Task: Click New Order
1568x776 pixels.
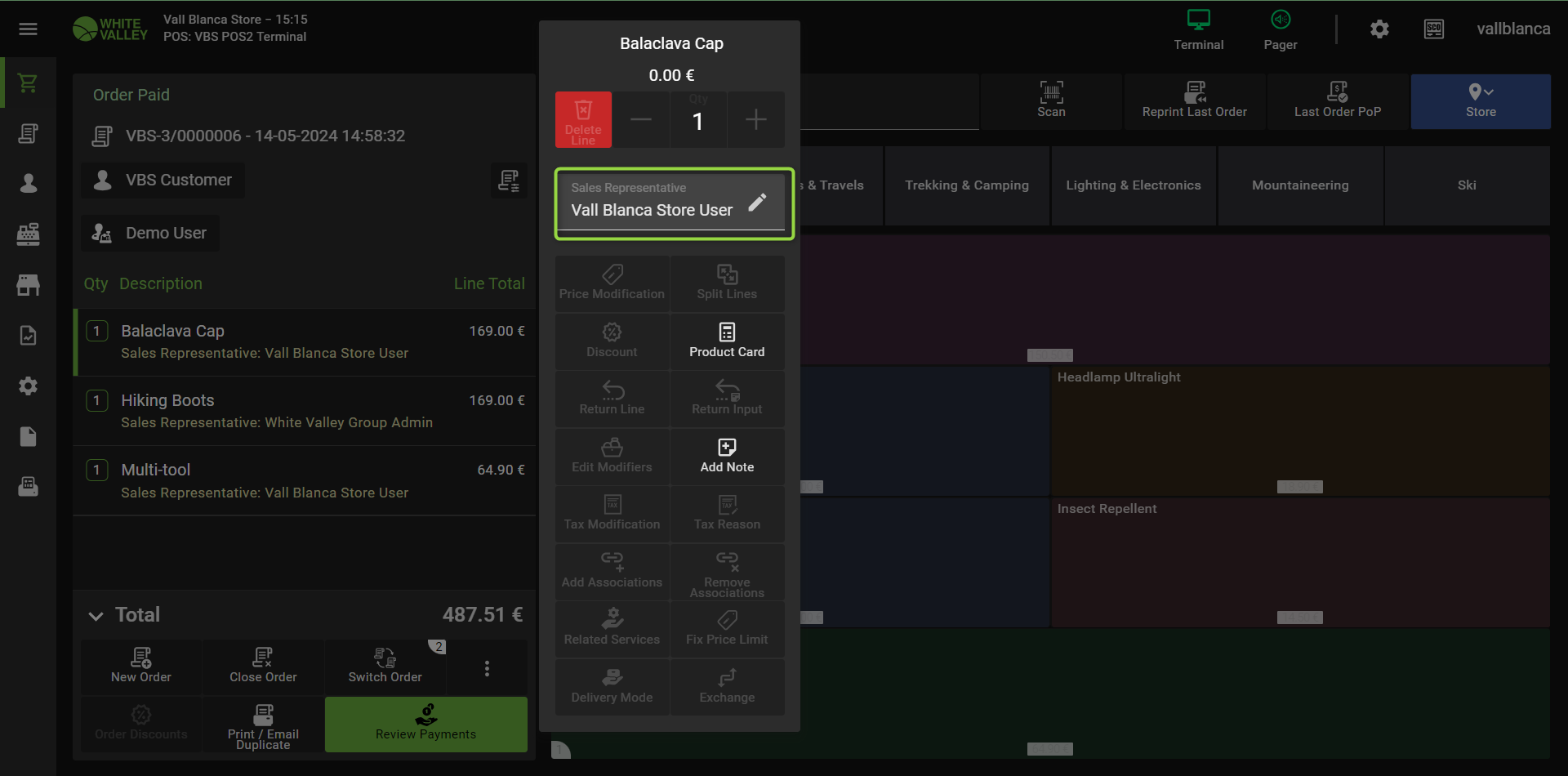Action: (x=141, y=667)
